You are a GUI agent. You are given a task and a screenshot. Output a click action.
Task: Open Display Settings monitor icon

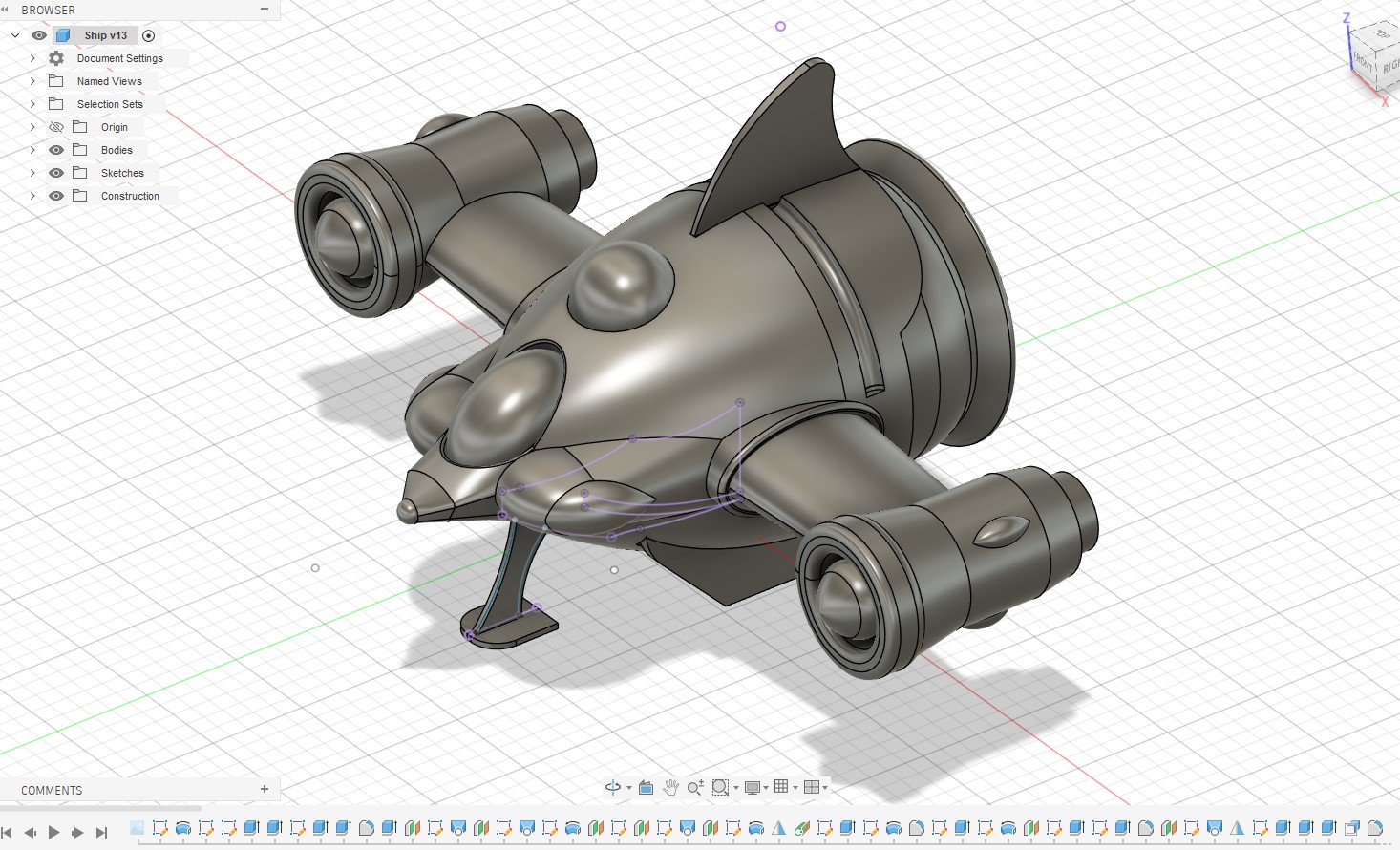tap(753, 787)
